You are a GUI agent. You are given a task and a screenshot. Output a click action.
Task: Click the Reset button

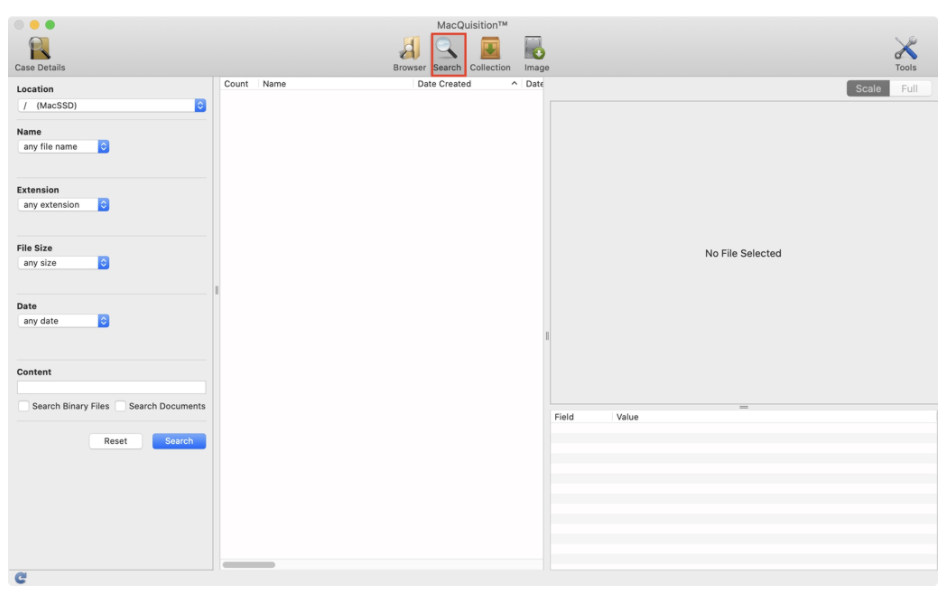coord(115,441)
